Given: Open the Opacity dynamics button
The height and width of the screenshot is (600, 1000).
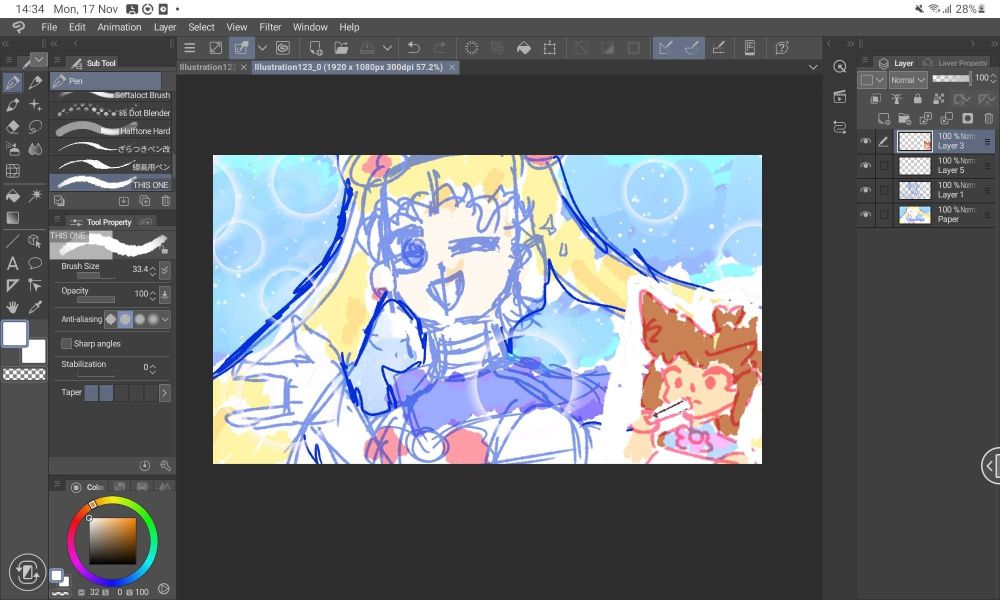Looking at the screenshot, I should pyautogui.click(x=165, y=295).
